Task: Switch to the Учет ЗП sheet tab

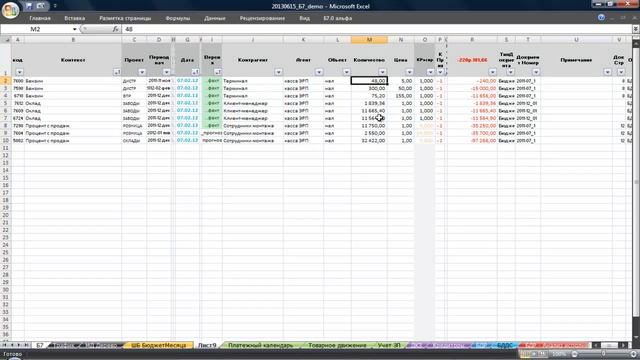Action: coord(389,345)
